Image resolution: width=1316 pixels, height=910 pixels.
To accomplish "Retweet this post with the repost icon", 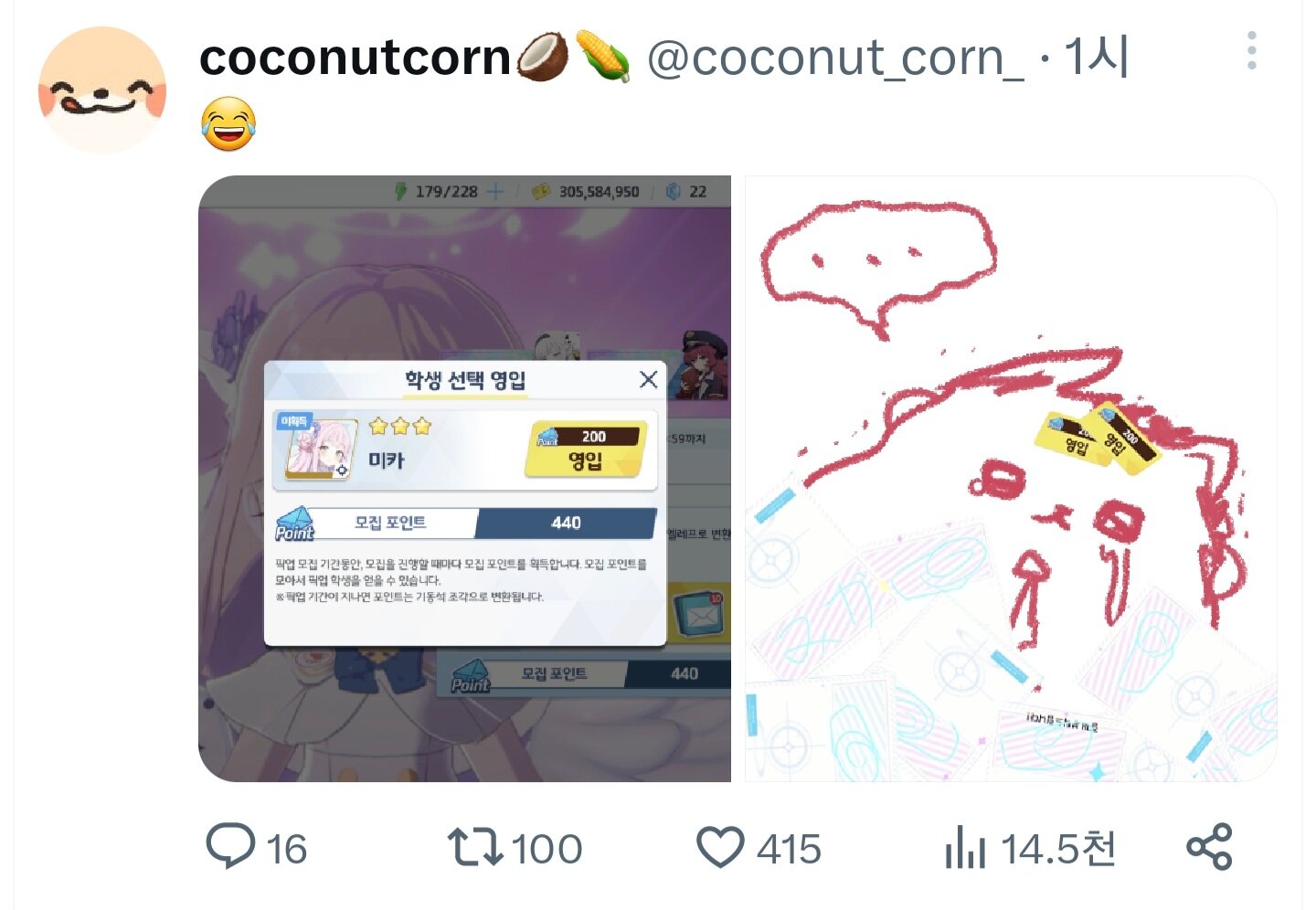I will coord(475,847).
